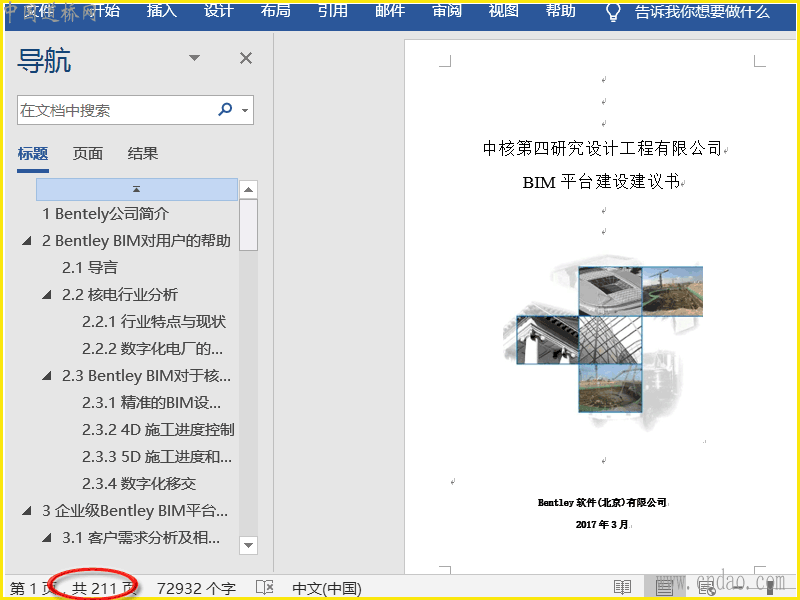Image resolution: width=800 pixels, height=600 pixels.
Task: Open the navigation pane options dropdown arrow
Action: click(194, 58)
